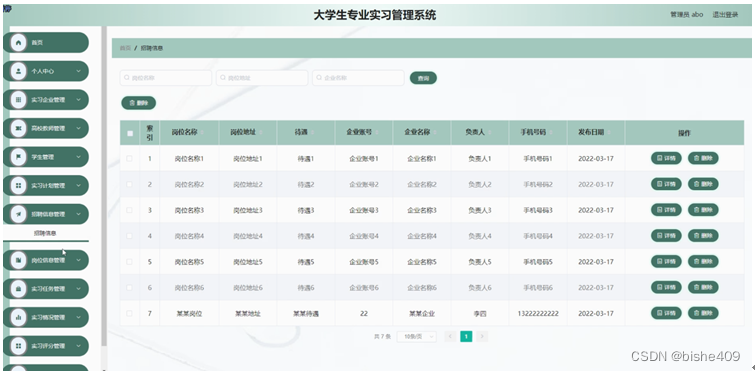Go to 首页 via the breadcrumb
The width and height of the screenshot is (755, 371).
coord(125,48)
